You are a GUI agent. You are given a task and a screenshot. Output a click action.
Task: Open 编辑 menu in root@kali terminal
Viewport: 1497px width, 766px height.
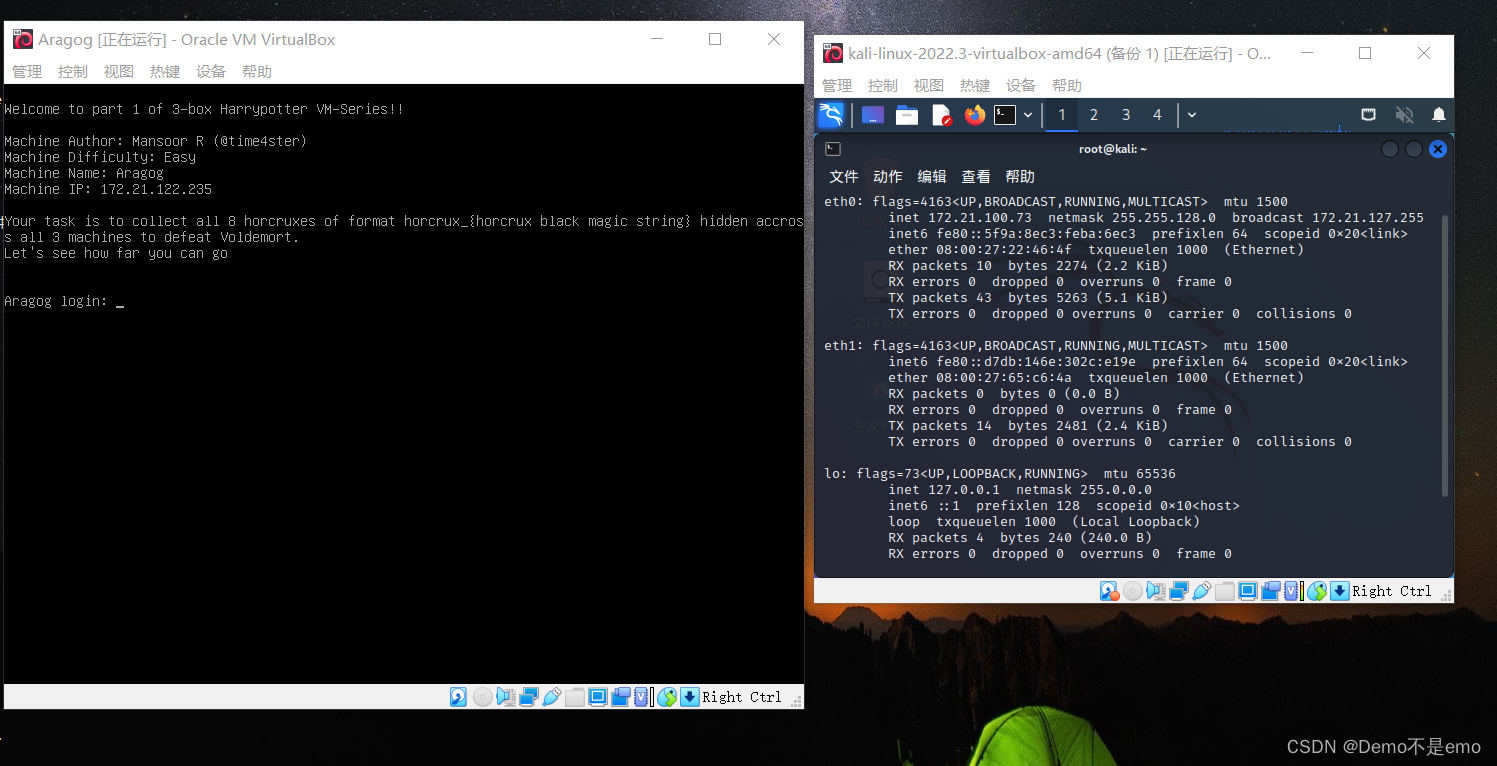pos(932,176)
